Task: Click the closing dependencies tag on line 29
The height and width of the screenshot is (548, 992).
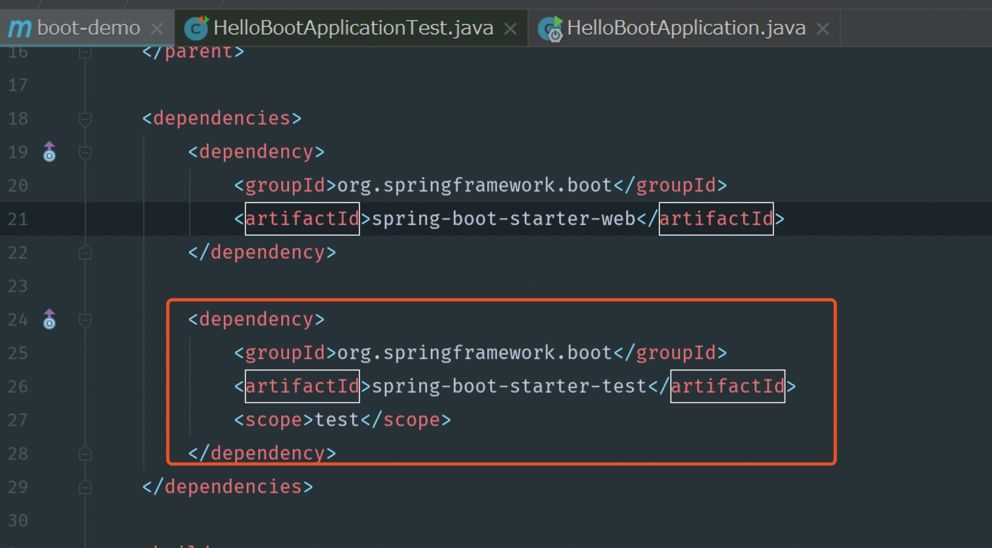Action: point(227,487)
